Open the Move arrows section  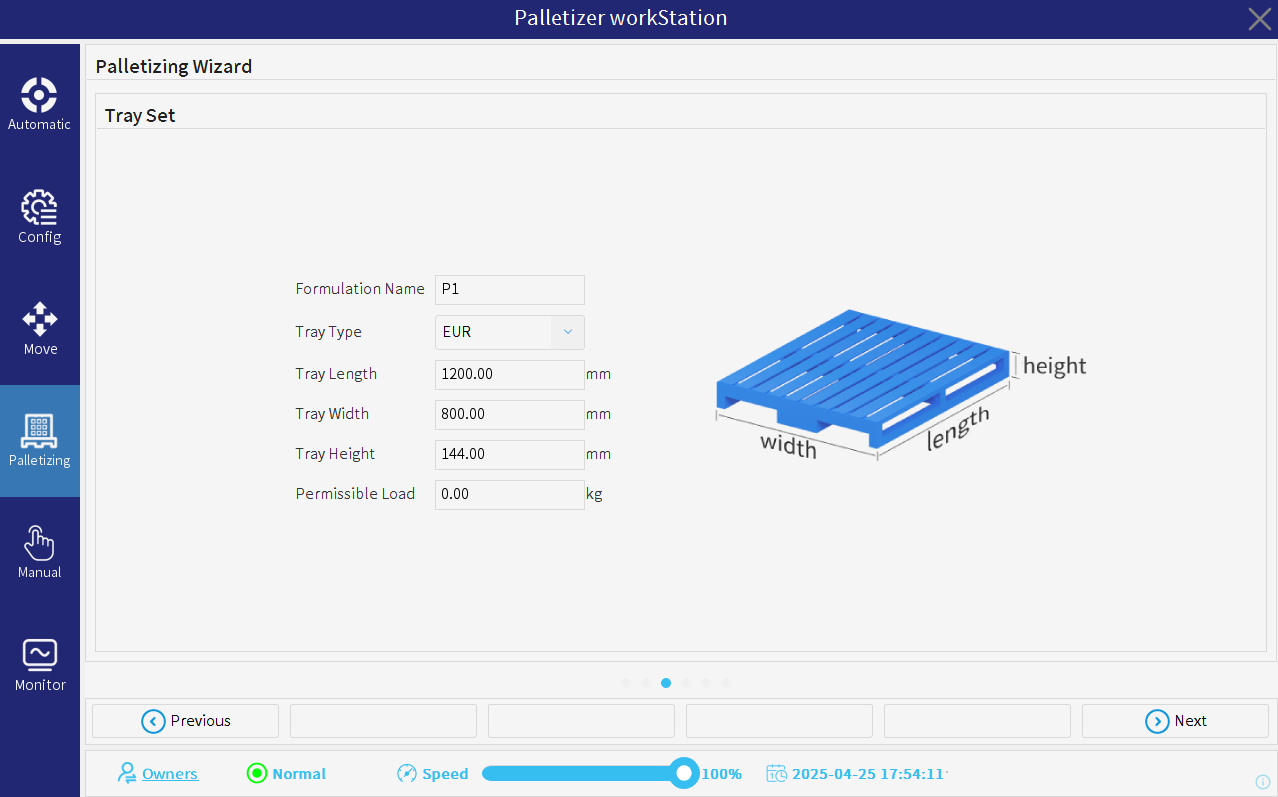point(39,329)
